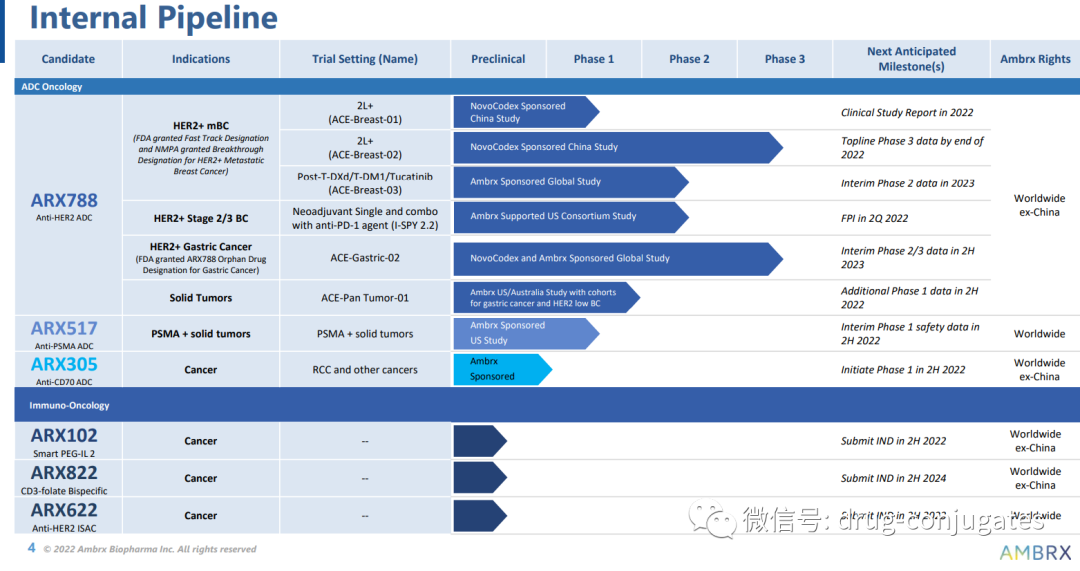Screen dimensions: 1080x571
Task: Click the Next Anticipated Milestone(s) header
Action: point(911,59)
